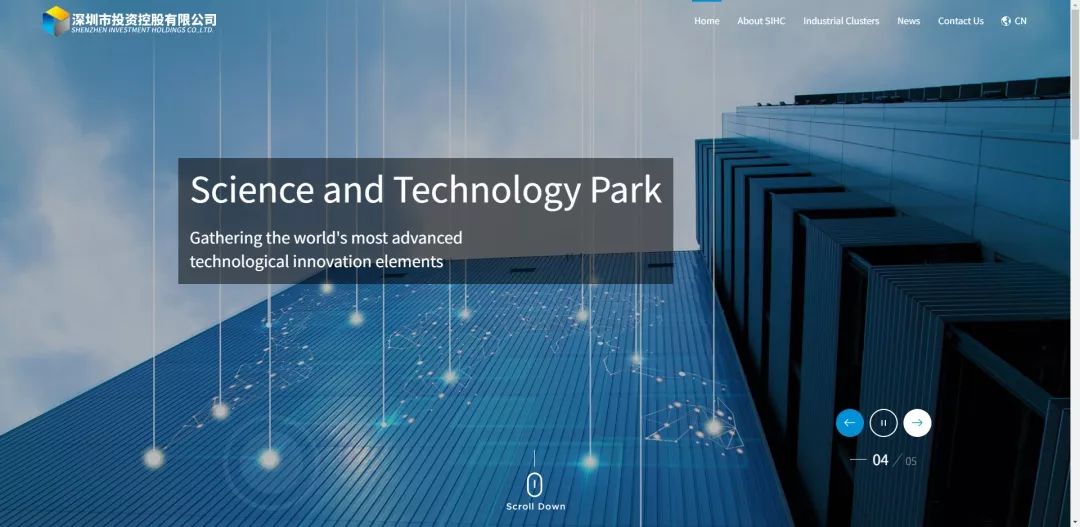The width and height of the screenshot is (1080, 527).
Task: Open the Home menu item
Action: tap(707, 21)
